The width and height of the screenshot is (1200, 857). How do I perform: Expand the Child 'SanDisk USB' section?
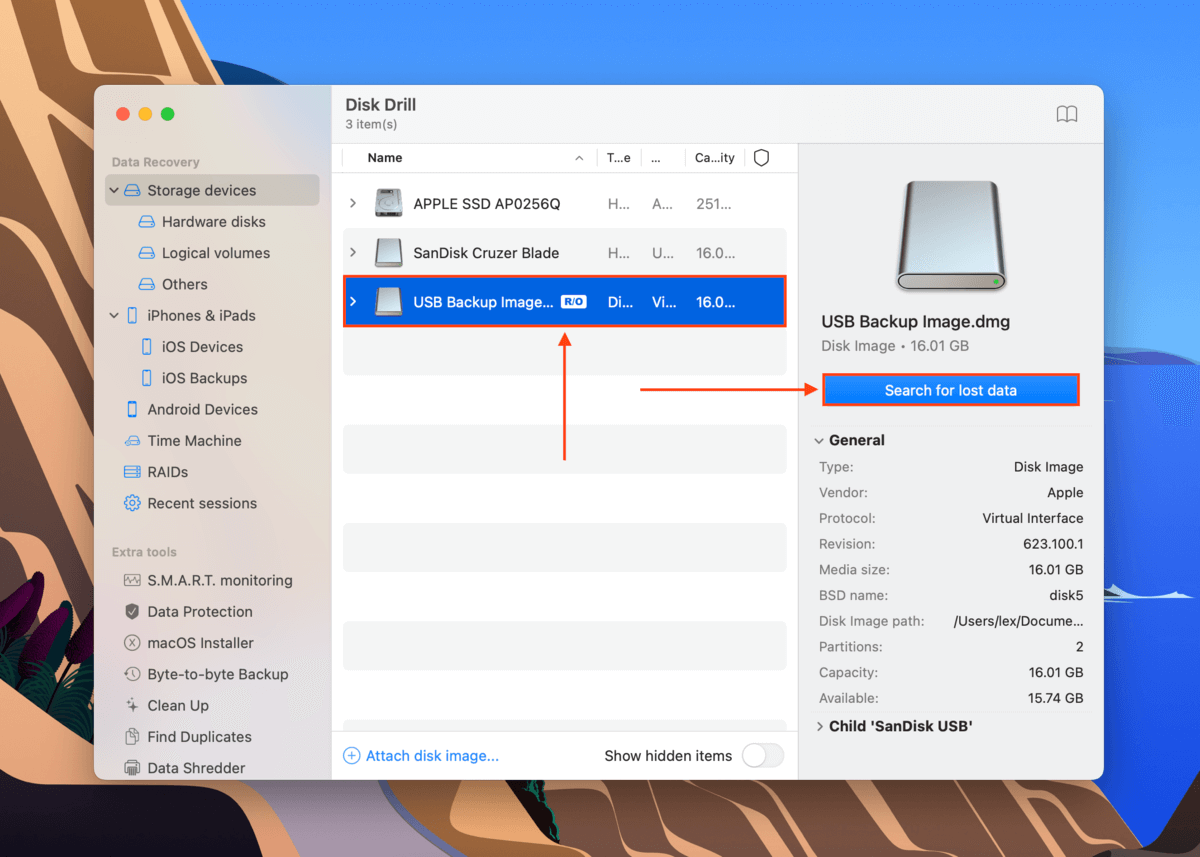click(x=819, y=726)
